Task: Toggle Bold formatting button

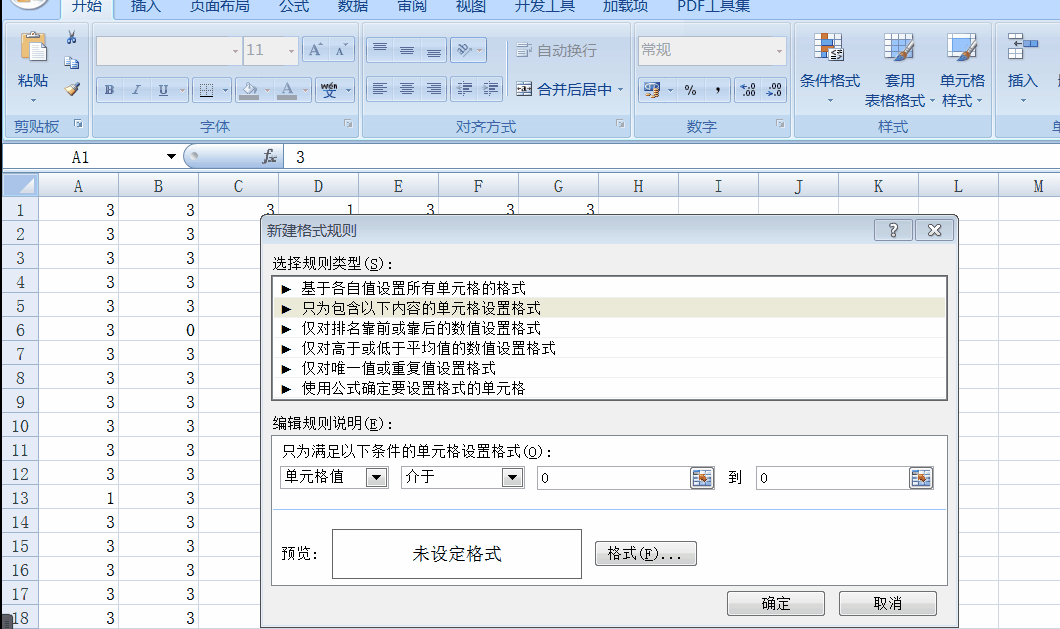Action: [109, 89]
